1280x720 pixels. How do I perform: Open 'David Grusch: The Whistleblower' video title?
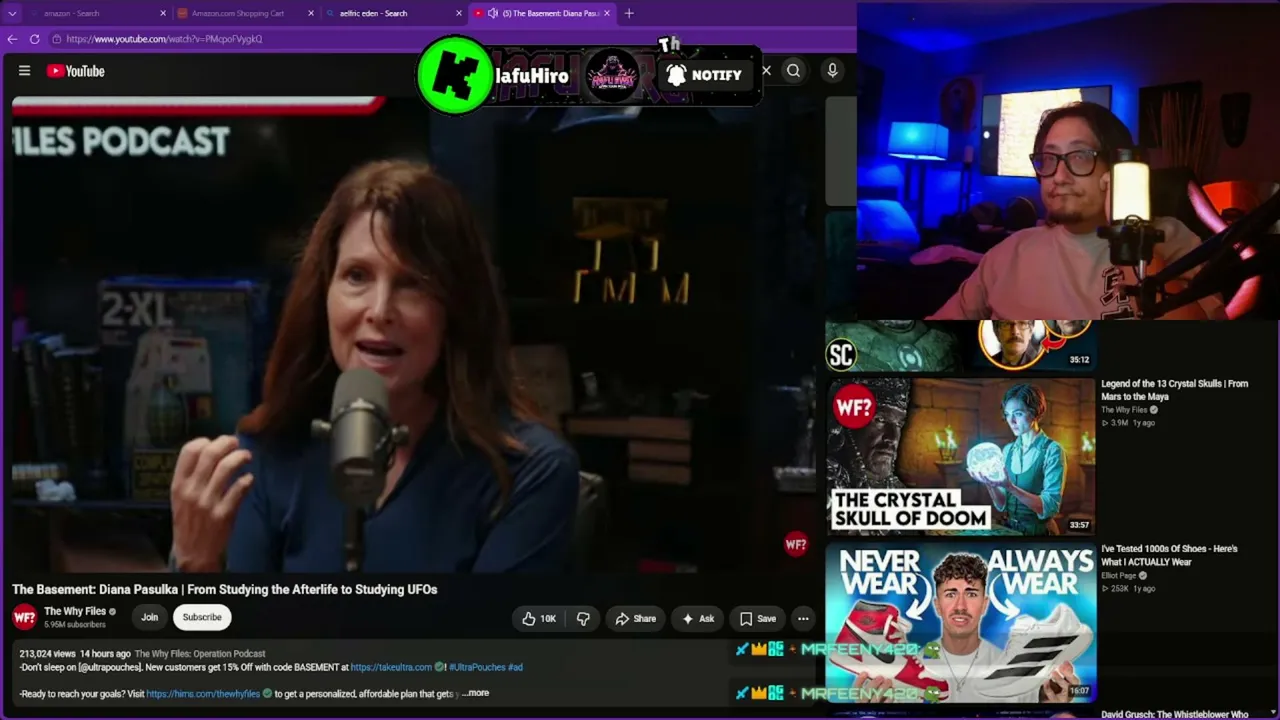[x=1175, y=714]
